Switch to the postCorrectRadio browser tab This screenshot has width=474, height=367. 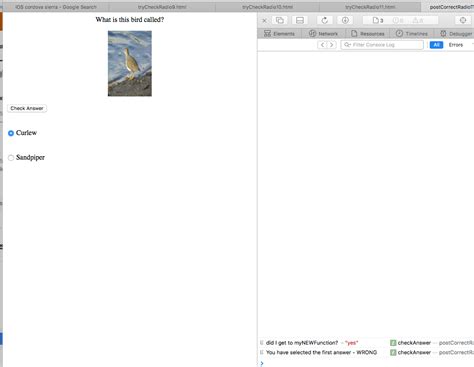click(x=448, y=7)
